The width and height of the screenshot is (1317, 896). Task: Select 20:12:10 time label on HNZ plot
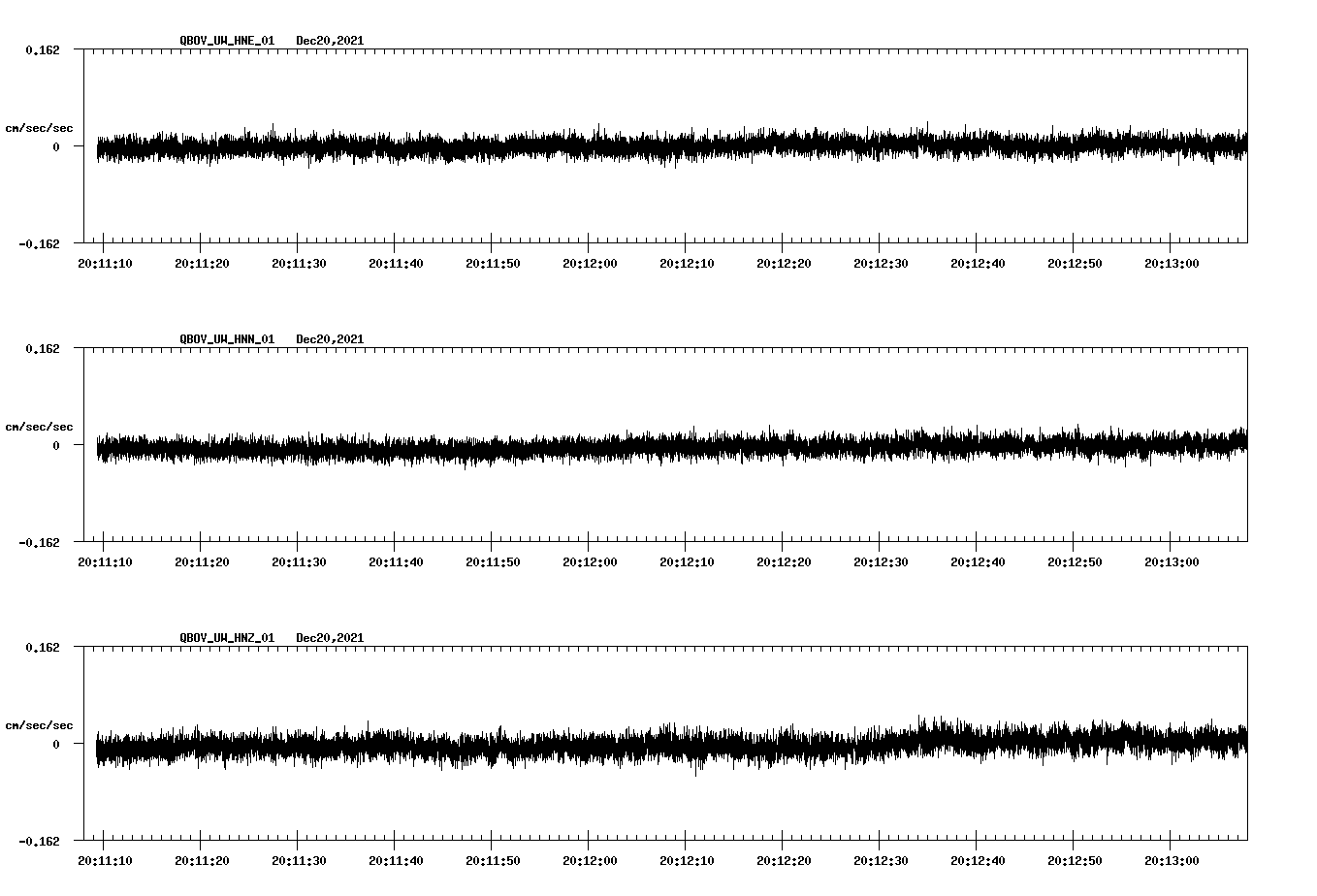pyautogui.click(x=687, y=861)
